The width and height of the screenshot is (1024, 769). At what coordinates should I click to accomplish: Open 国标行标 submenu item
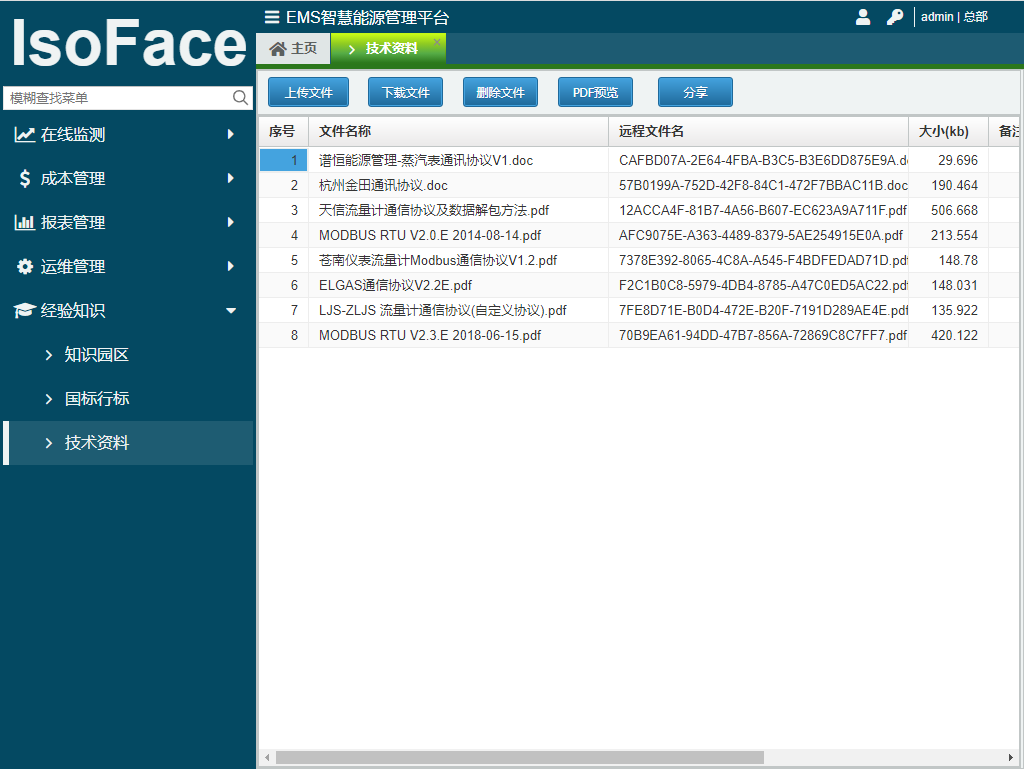(x=128, y=399)
